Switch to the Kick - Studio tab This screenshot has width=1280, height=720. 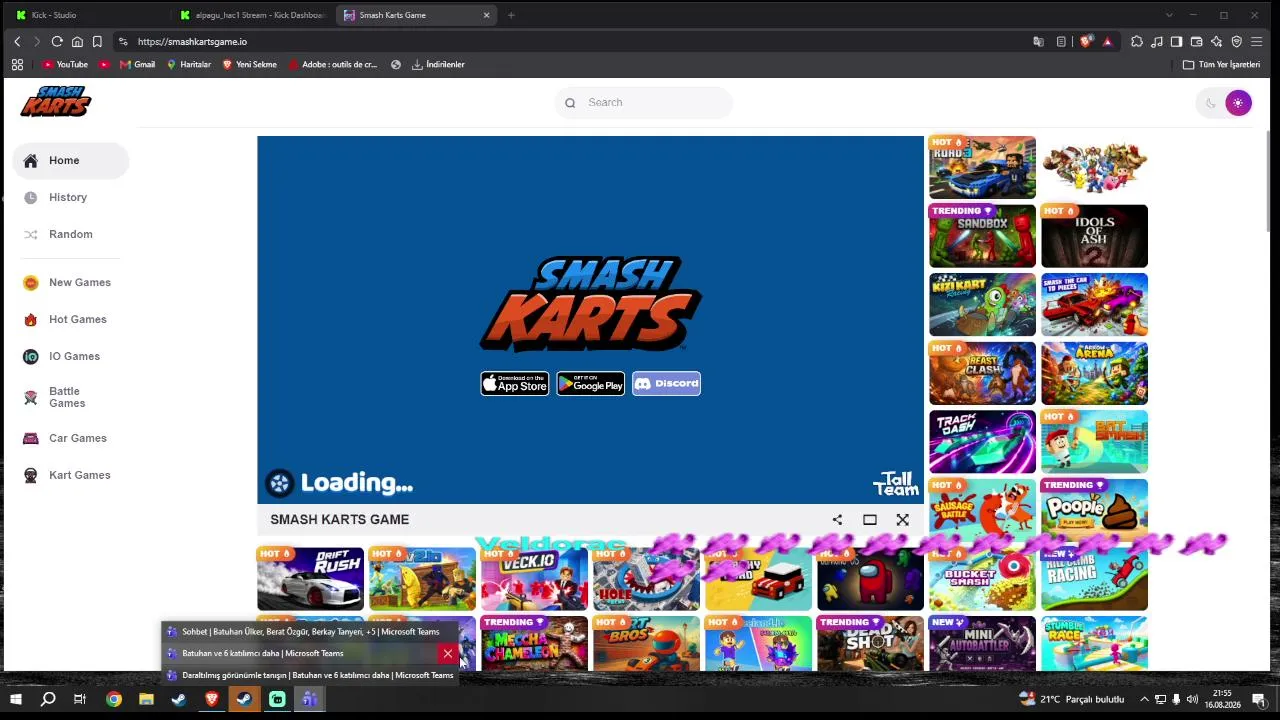pos(88,15)
